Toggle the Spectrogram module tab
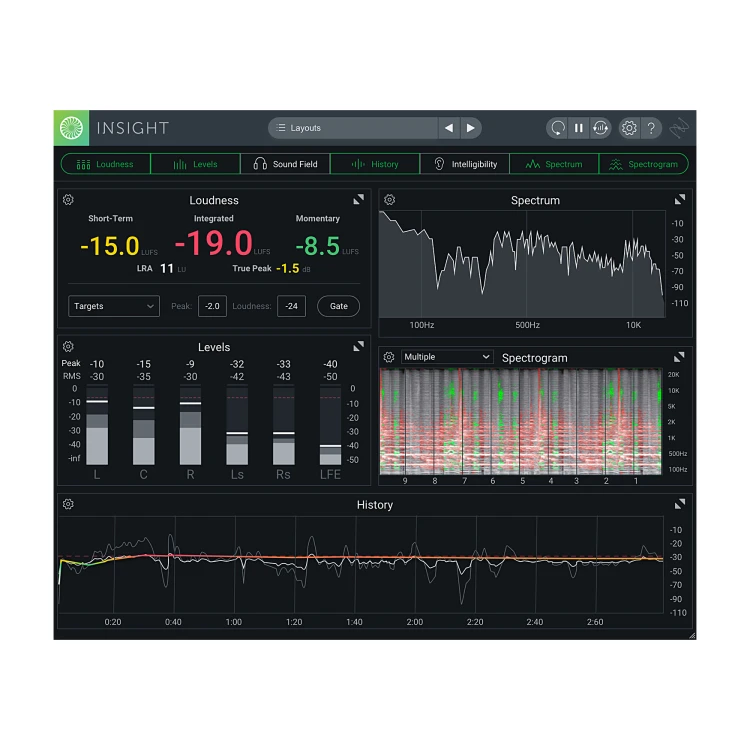750x750 pixels. 644,164
